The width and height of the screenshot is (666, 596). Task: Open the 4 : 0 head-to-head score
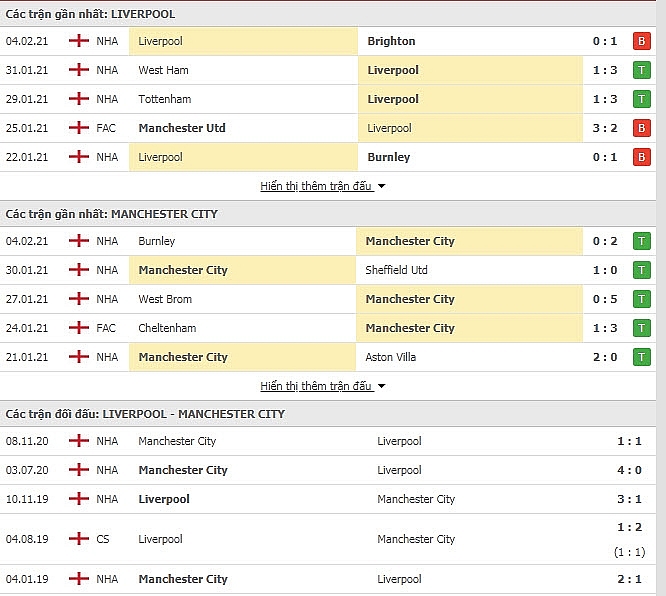tap(629, 470)
